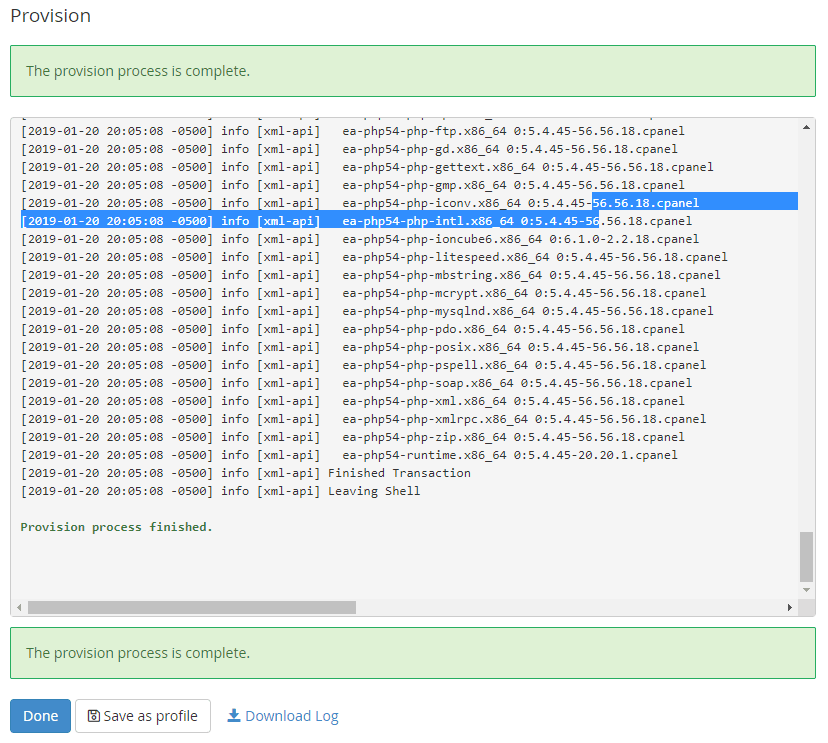Viewport: 828px width, 743px height.
Task: Click the Provision page heading
Action: point(51,16)
